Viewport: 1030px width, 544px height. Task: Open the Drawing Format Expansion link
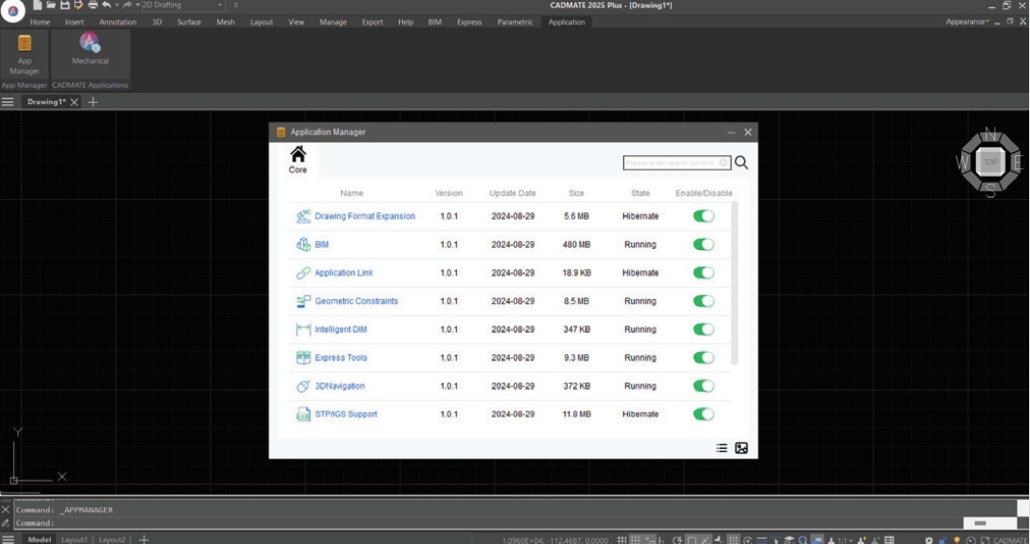[x=365, y=216]
